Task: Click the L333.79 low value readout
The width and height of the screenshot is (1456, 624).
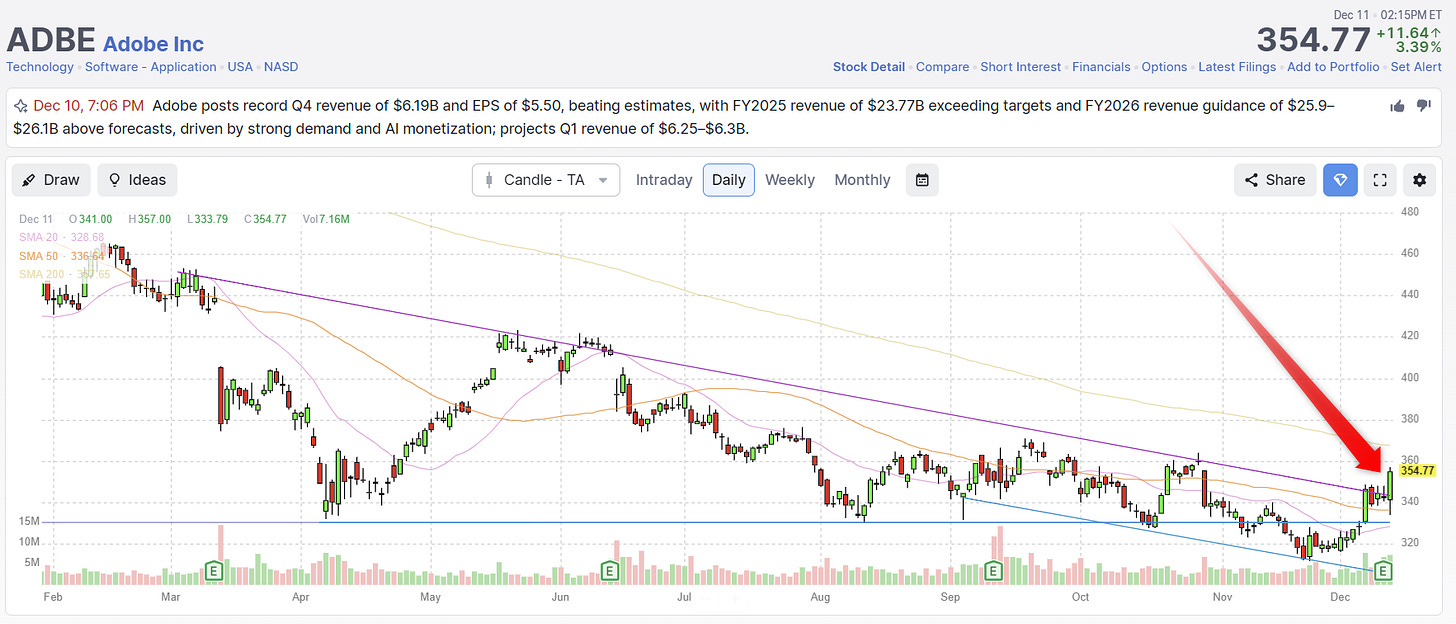Action: coord(210,219)
